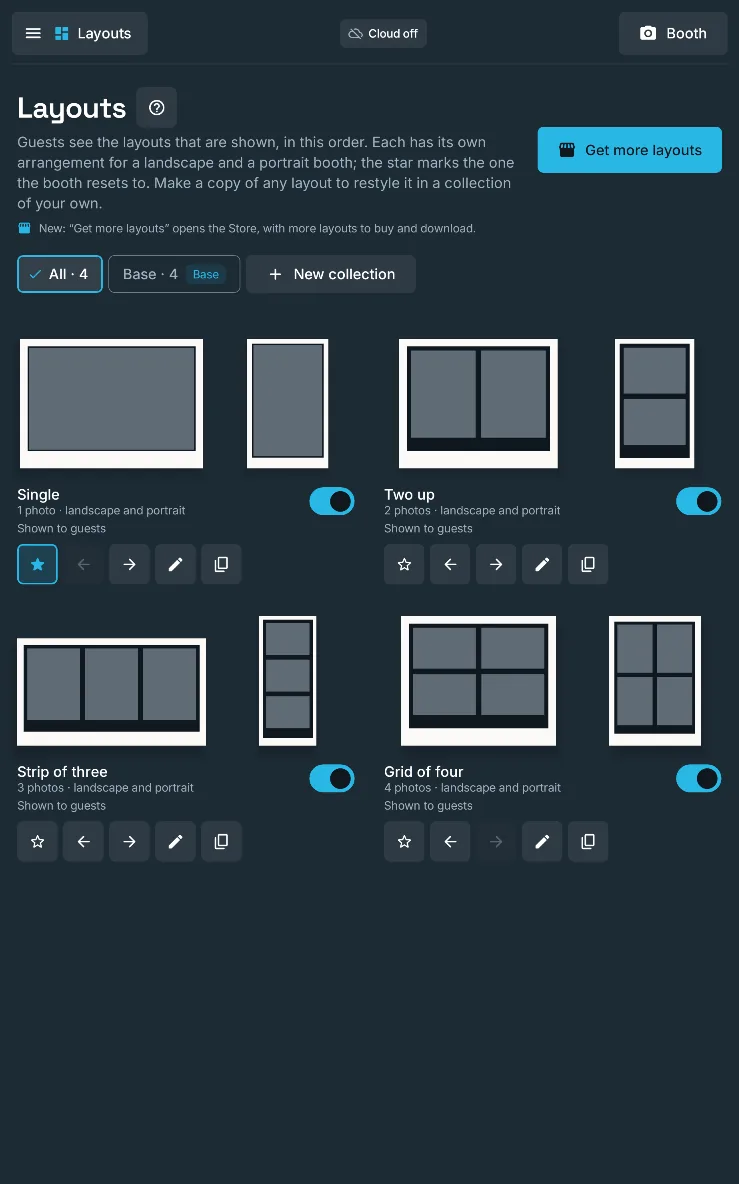Select the Base · 4 collection filter

[174, 274]
